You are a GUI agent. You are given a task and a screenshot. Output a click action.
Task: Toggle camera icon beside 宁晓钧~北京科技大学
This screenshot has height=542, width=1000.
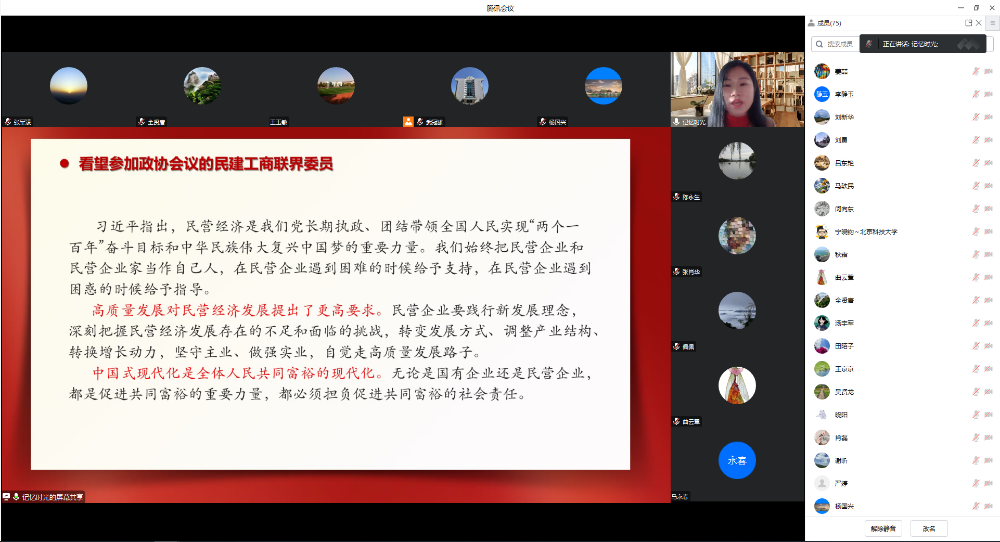[988, 231]
